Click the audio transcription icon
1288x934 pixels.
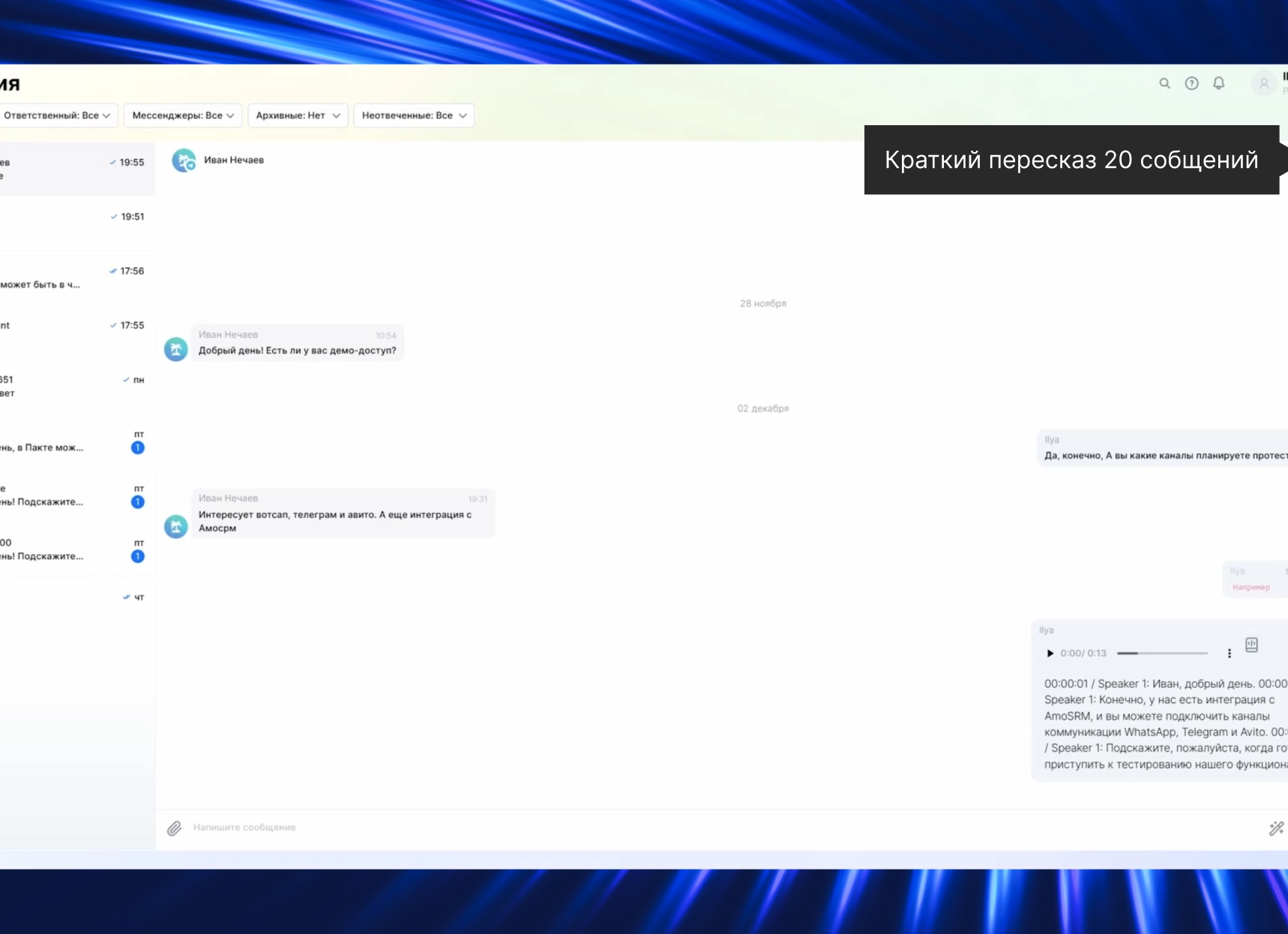(1251, 645)
